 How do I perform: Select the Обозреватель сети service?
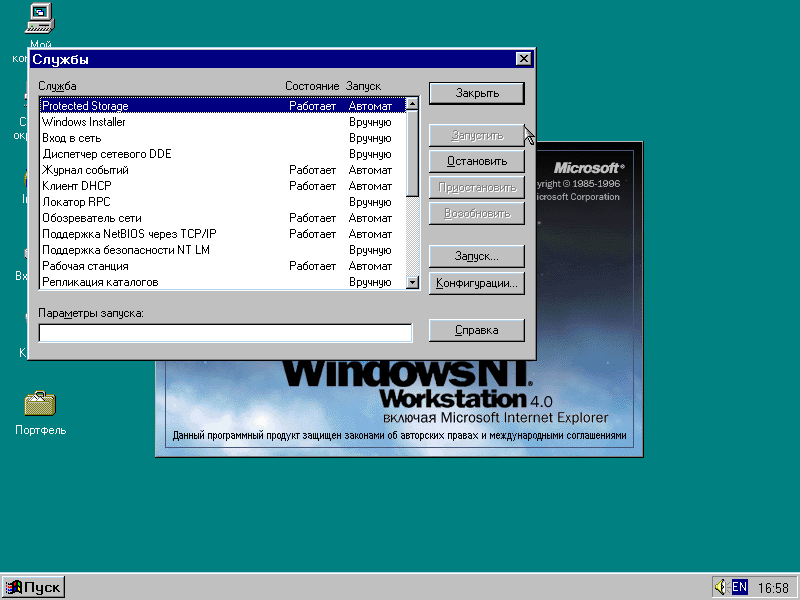coord(222,218)
